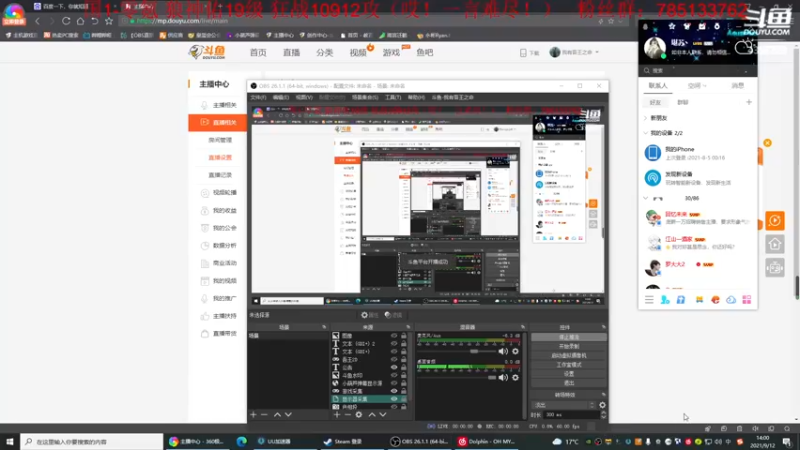The image size is (800, 450).
Task: Click the home icon on right sidebar
Action: 774,244
